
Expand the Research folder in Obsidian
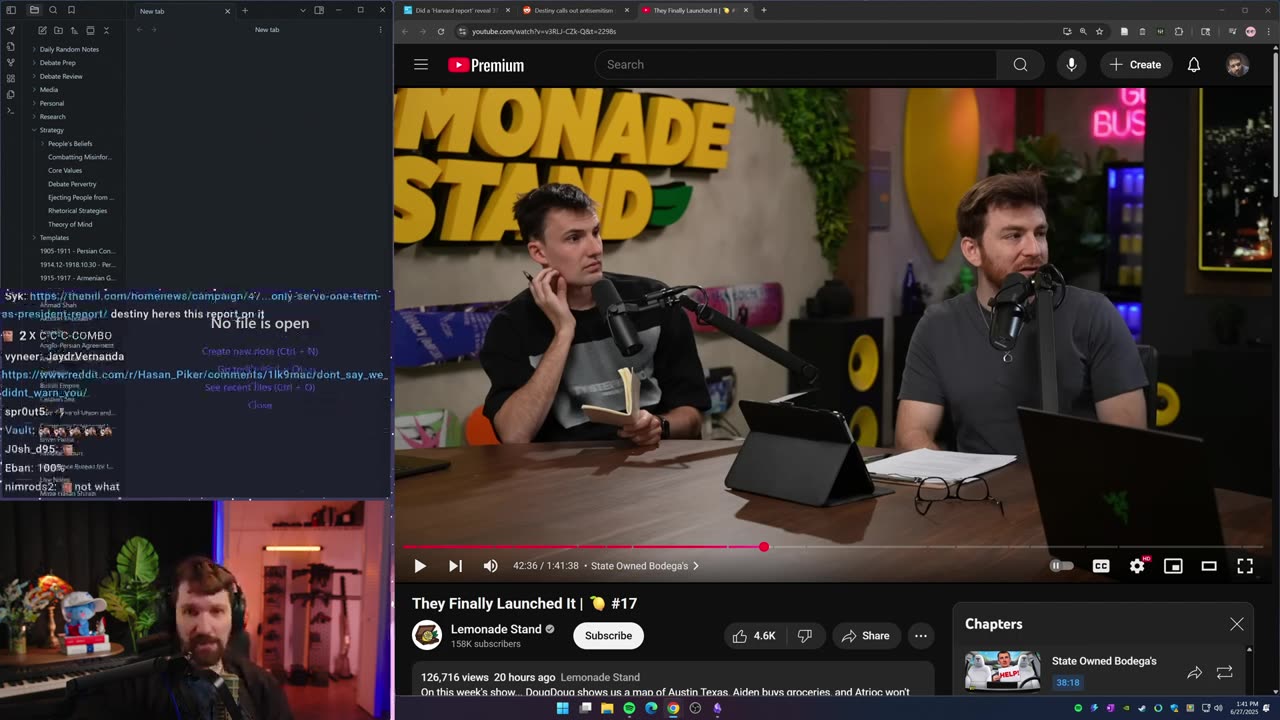[x=52, y=117]
